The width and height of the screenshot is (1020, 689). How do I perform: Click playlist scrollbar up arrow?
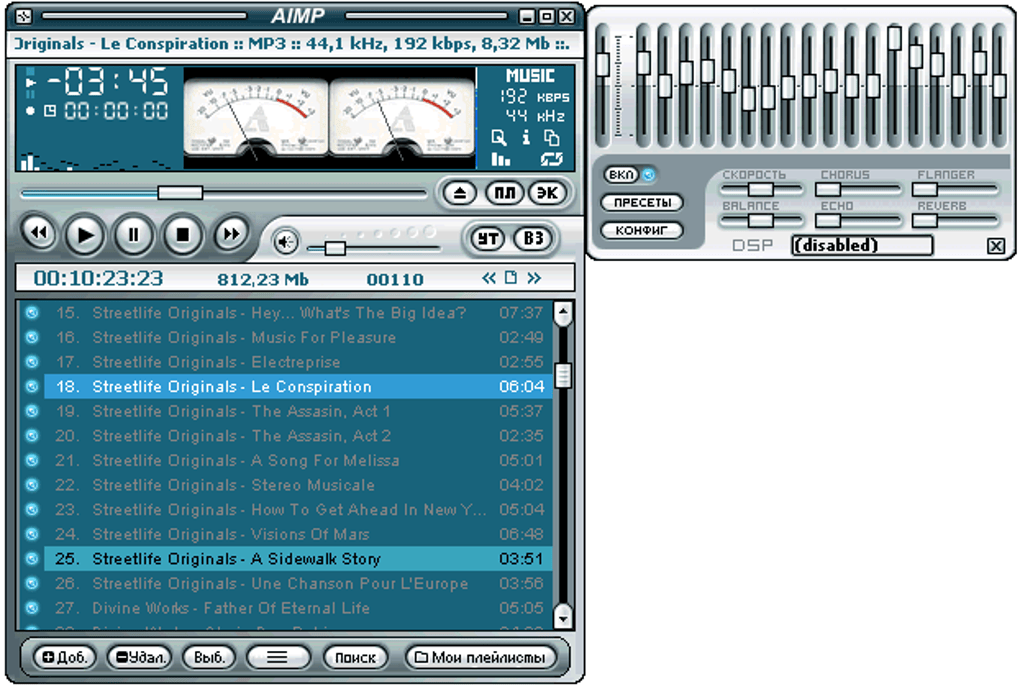pos(563,314)
